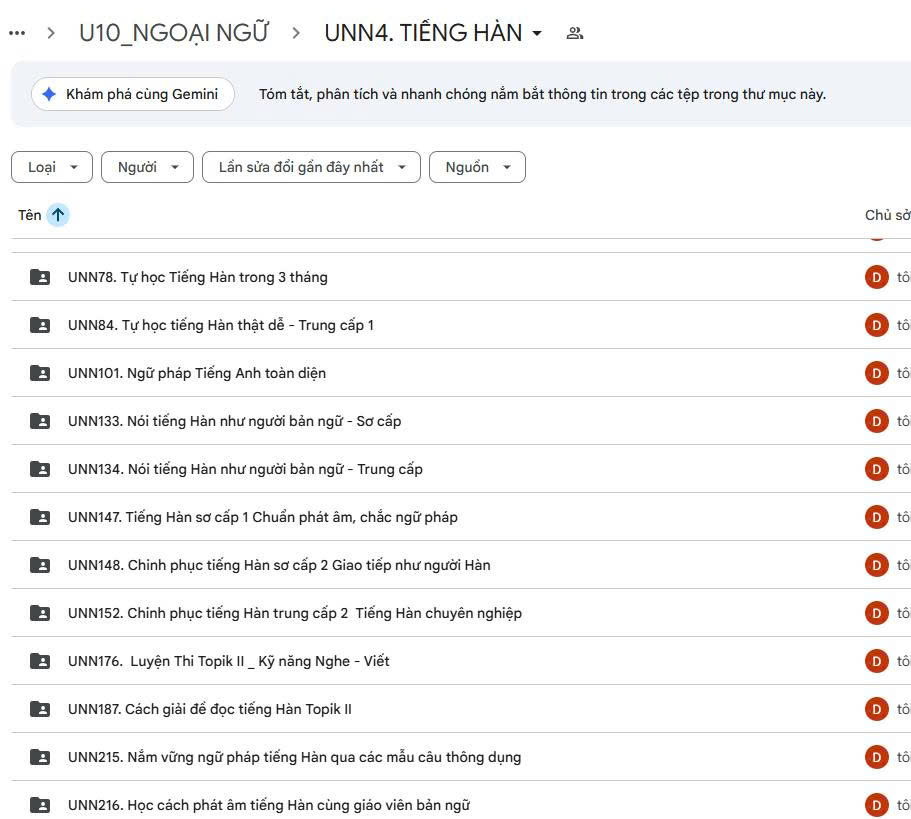Click owner avatar D in UNN147 row
This screenshot has height=819, width=911.
tap(877, 517)
